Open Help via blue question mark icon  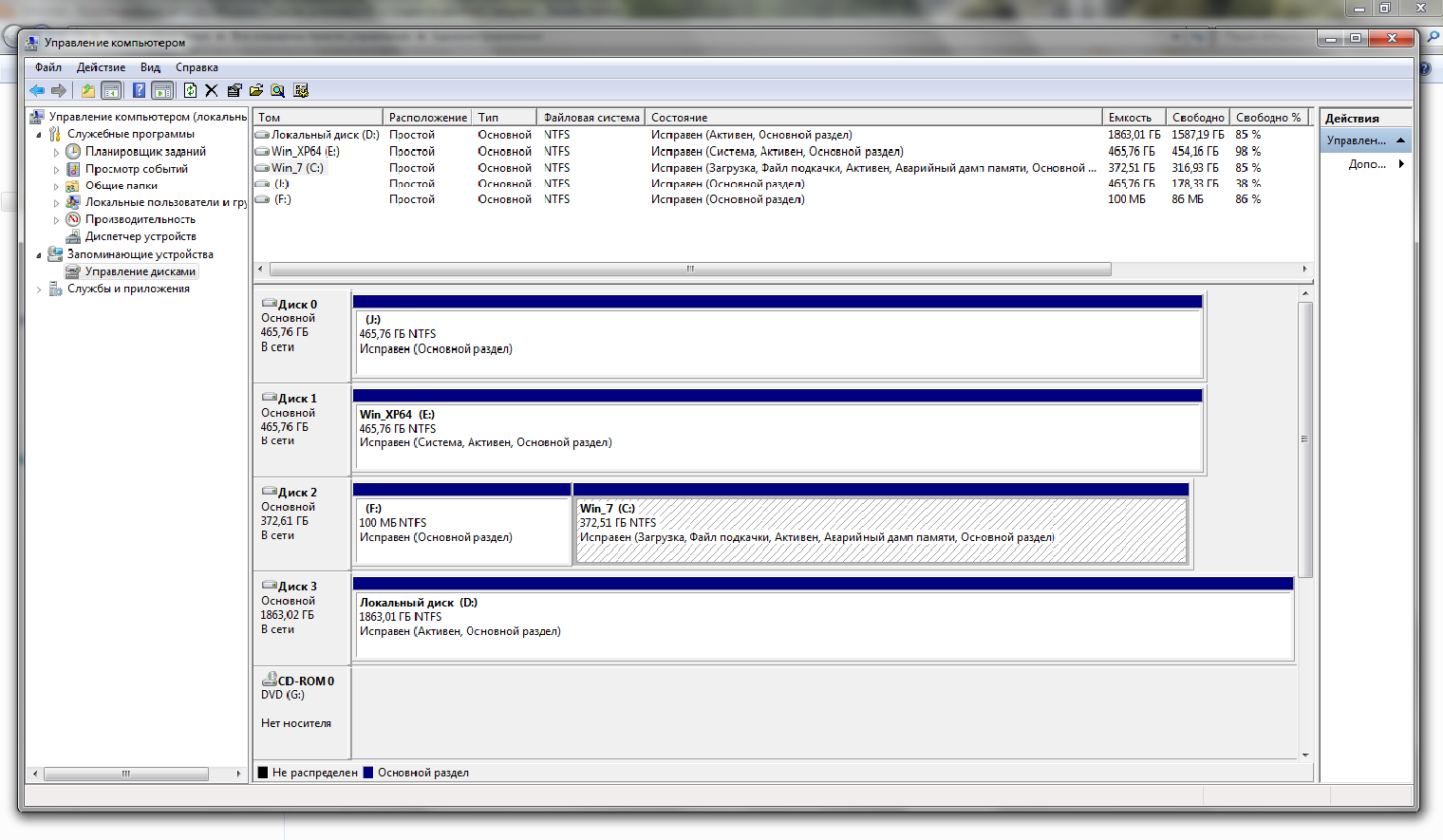[x=139, y=90]
